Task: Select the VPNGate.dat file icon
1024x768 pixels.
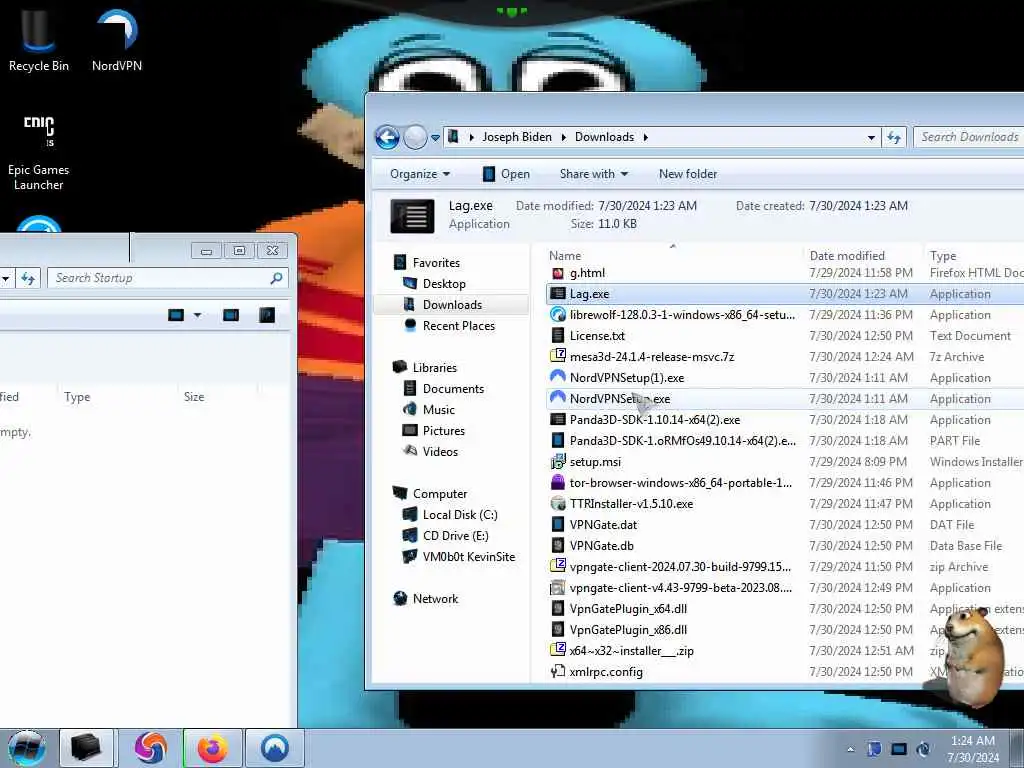Action: pyautogui.click(x=558, y=524)
